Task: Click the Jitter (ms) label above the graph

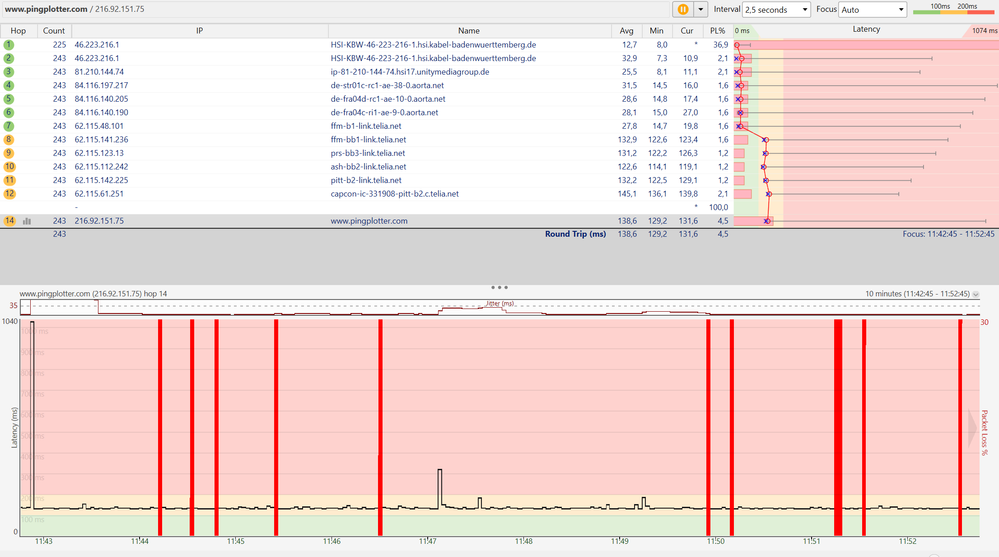Action: pyautogui.click(x=500, y=303)
